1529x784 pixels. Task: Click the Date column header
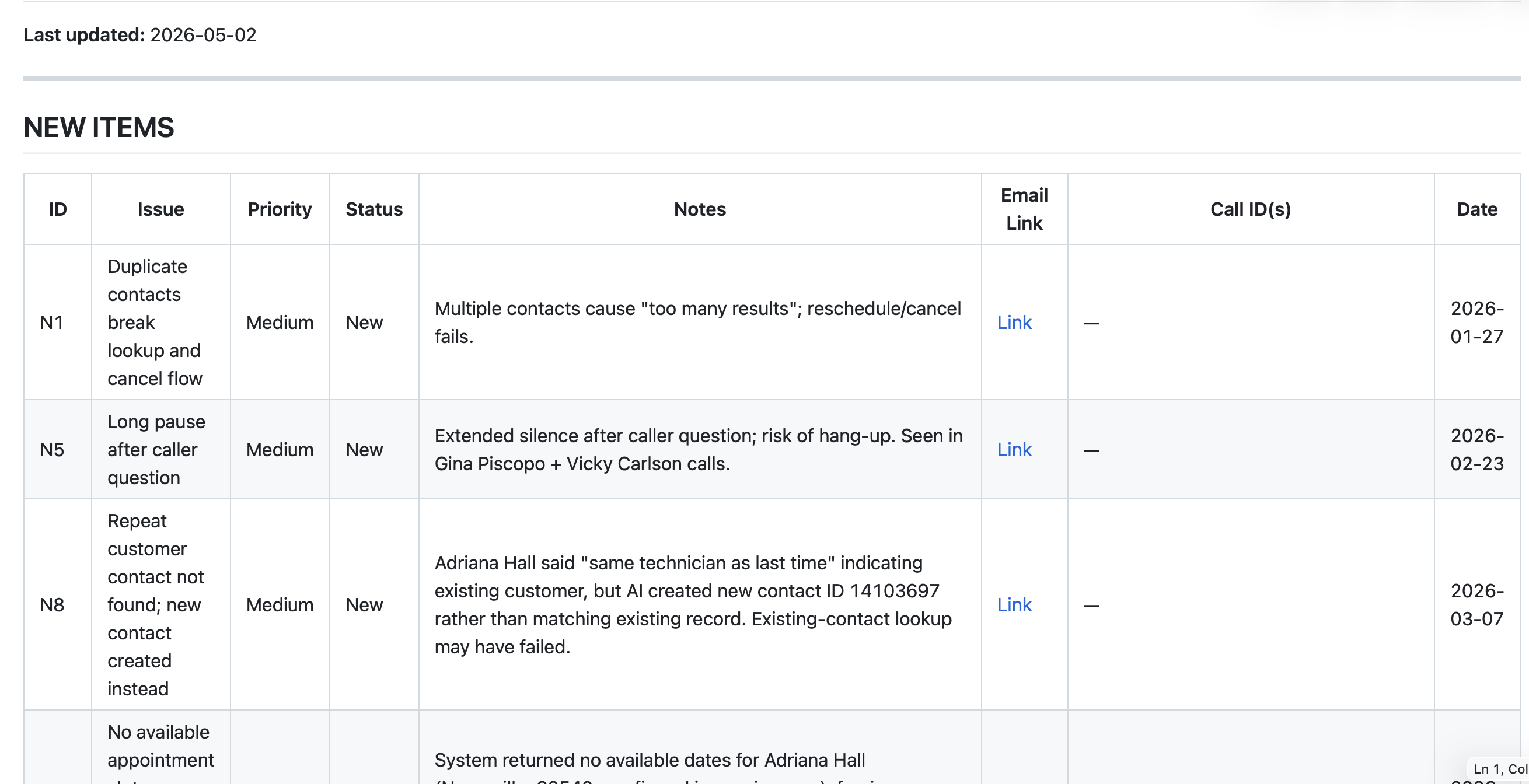point(1476,209)
